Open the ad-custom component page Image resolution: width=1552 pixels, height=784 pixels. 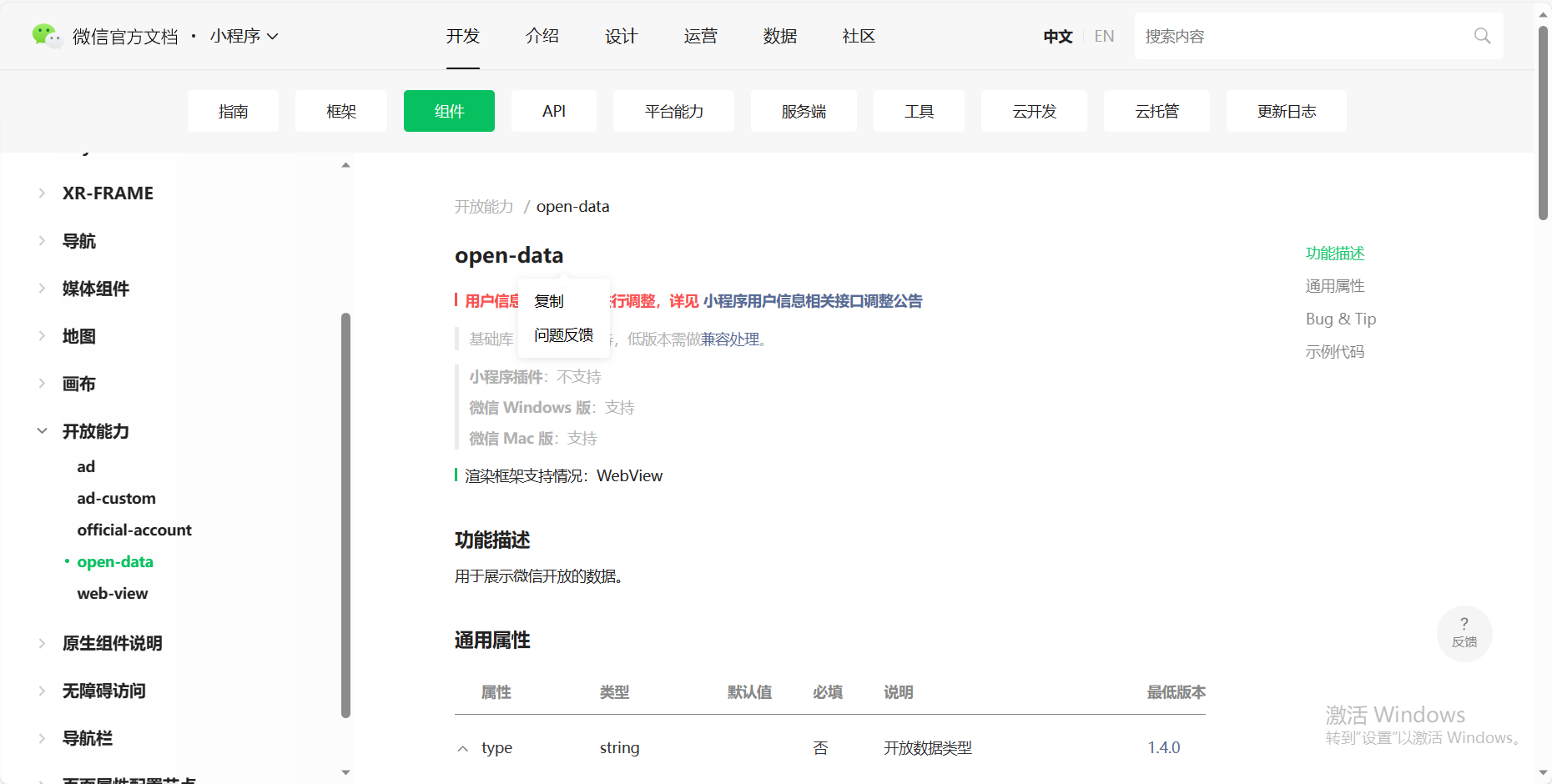(116, 499)
